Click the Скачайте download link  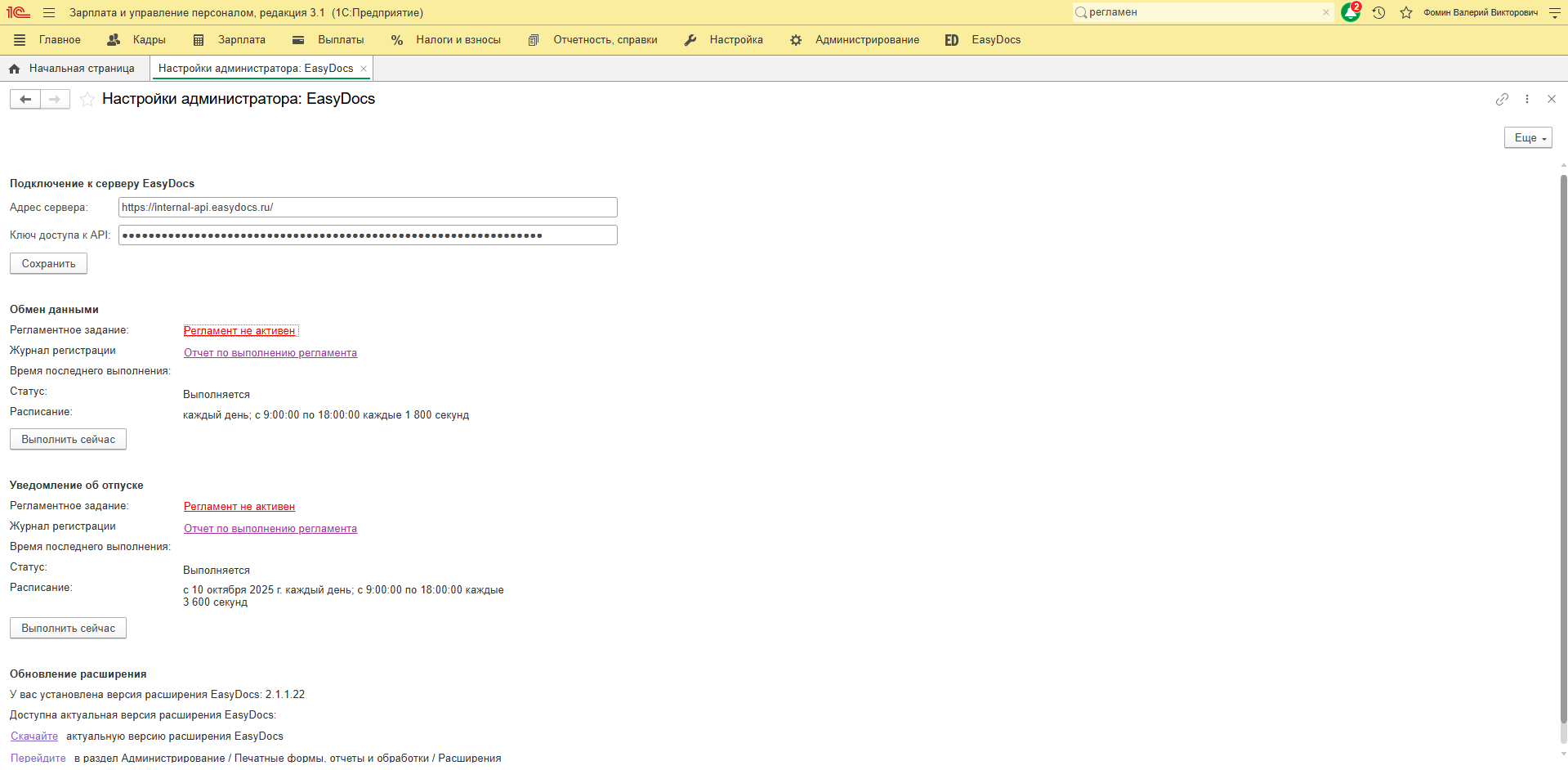pyautogui.click(x=34, y=736)
